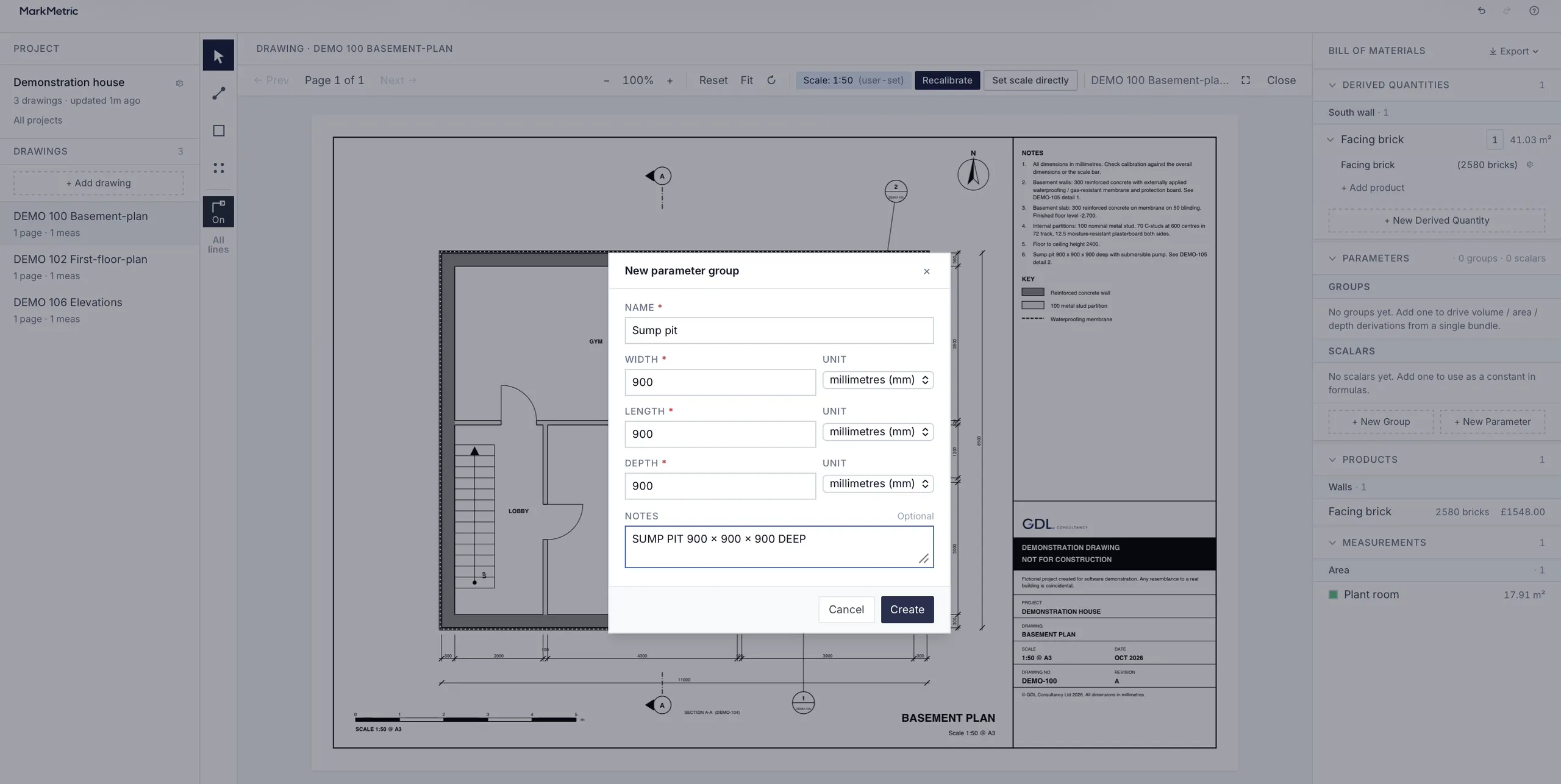Open DEMO 102 First-floor-plan drawing
Viewport: 1561px width, 784px height.
coord(99,266)
